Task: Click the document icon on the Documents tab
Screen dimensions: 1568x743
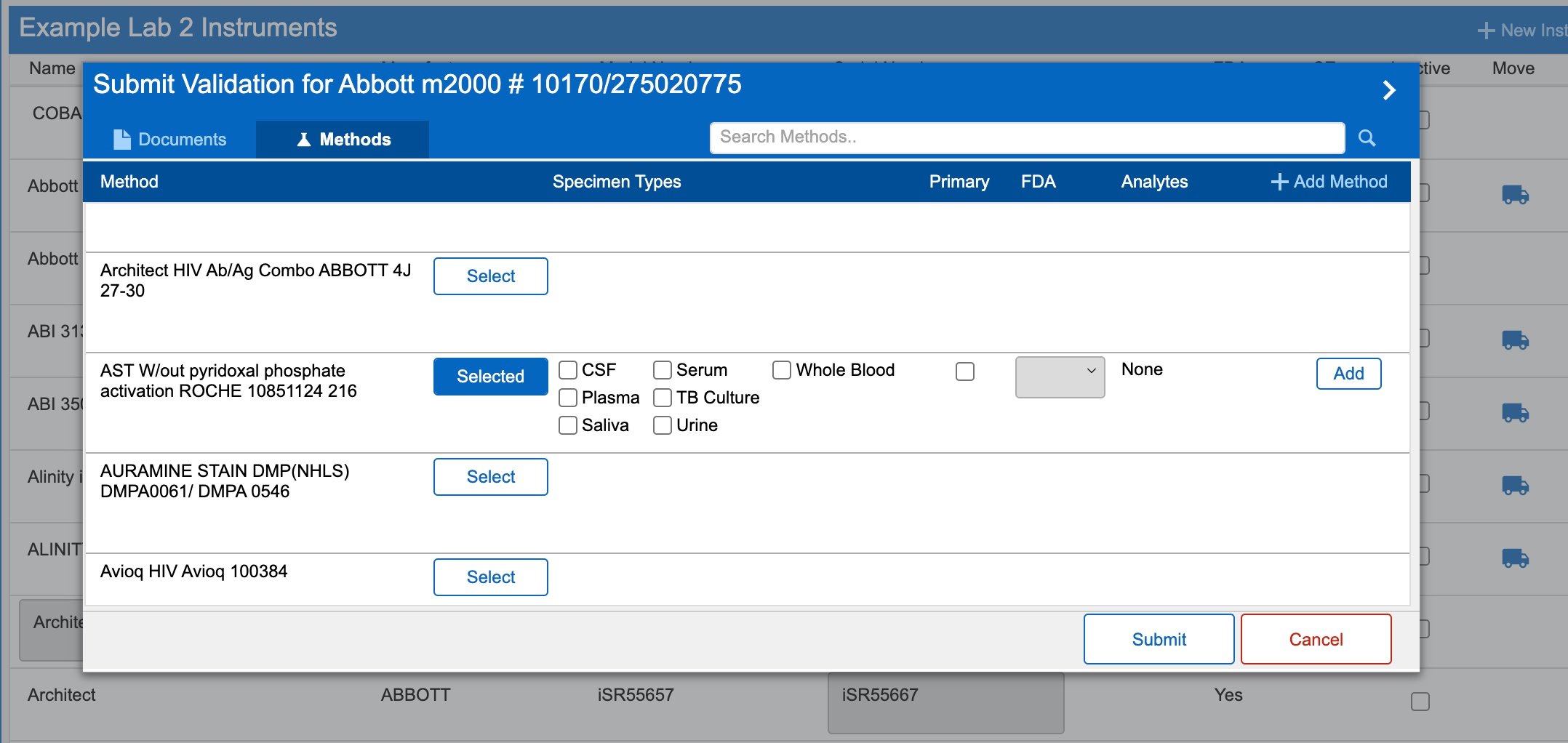Action: click(x=122, y=137)
